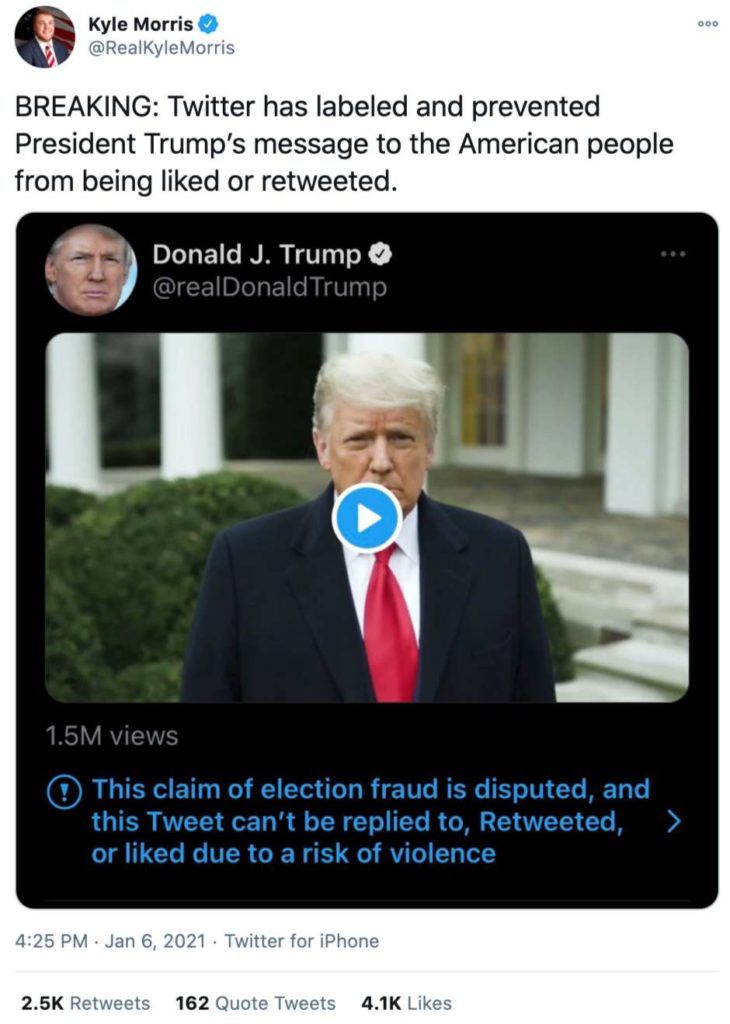Image resolution: width=730 pixels, height=1024 pixels.
Task: Expand the disputed claim notice chevron
Action: coord(673,821)
